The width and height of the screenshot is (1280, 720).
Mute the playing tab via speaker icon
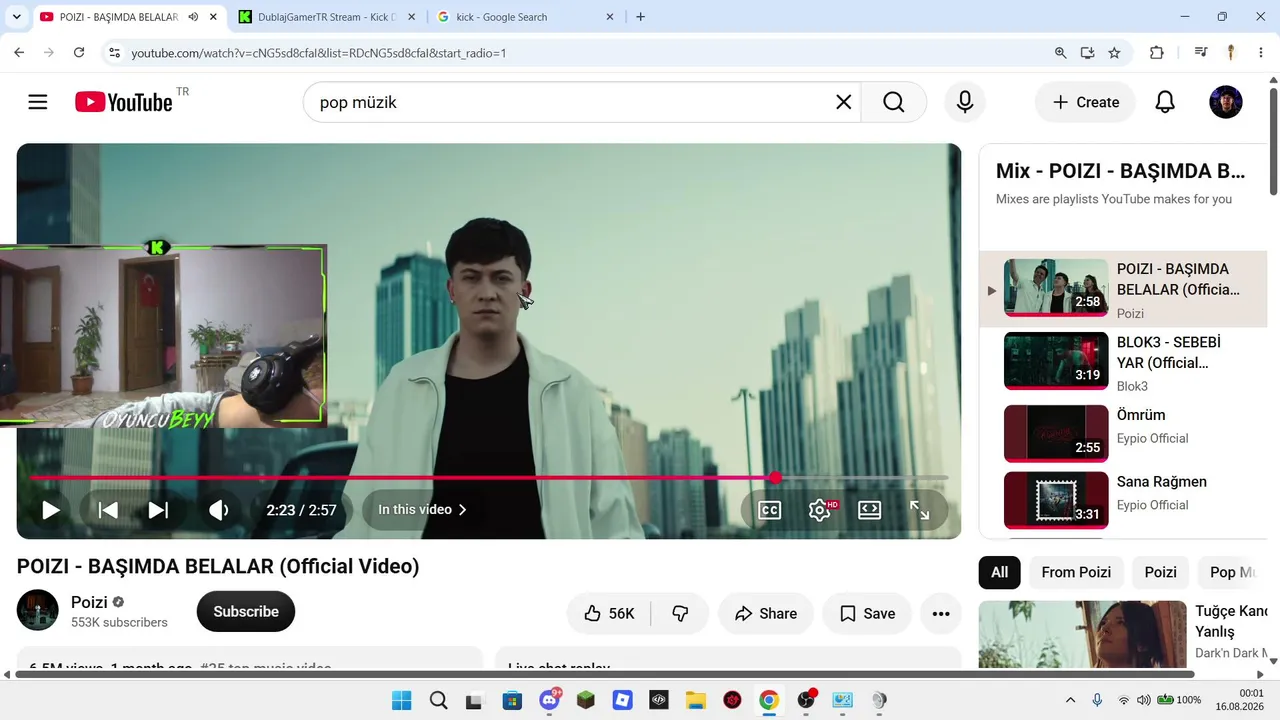193,17
